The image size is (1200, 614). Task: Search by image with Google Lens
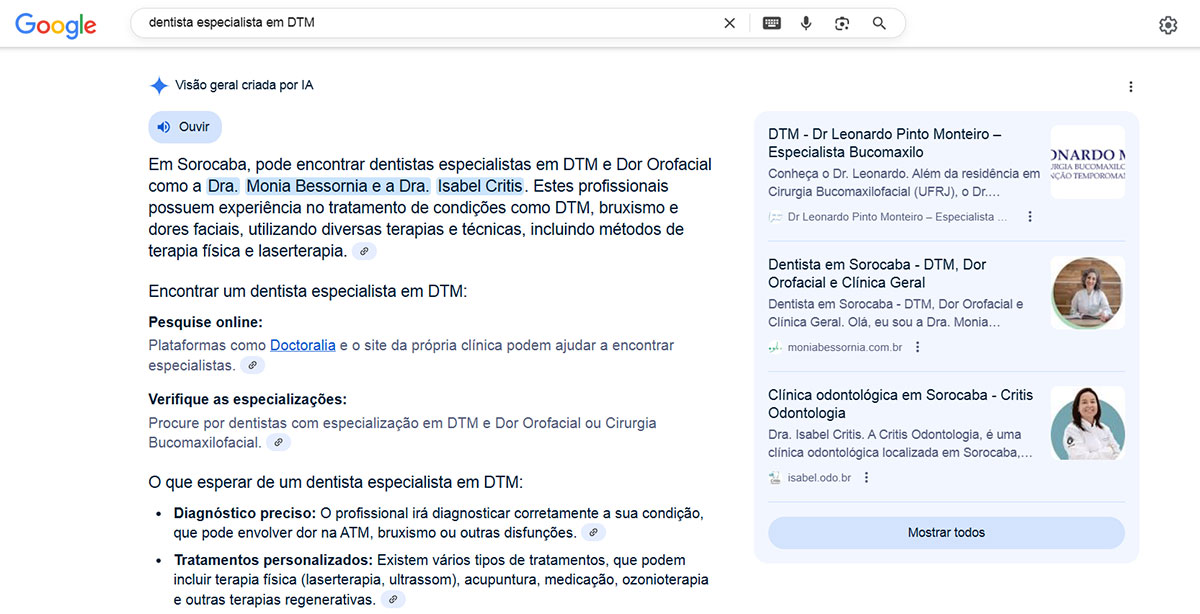pos(842,23)
